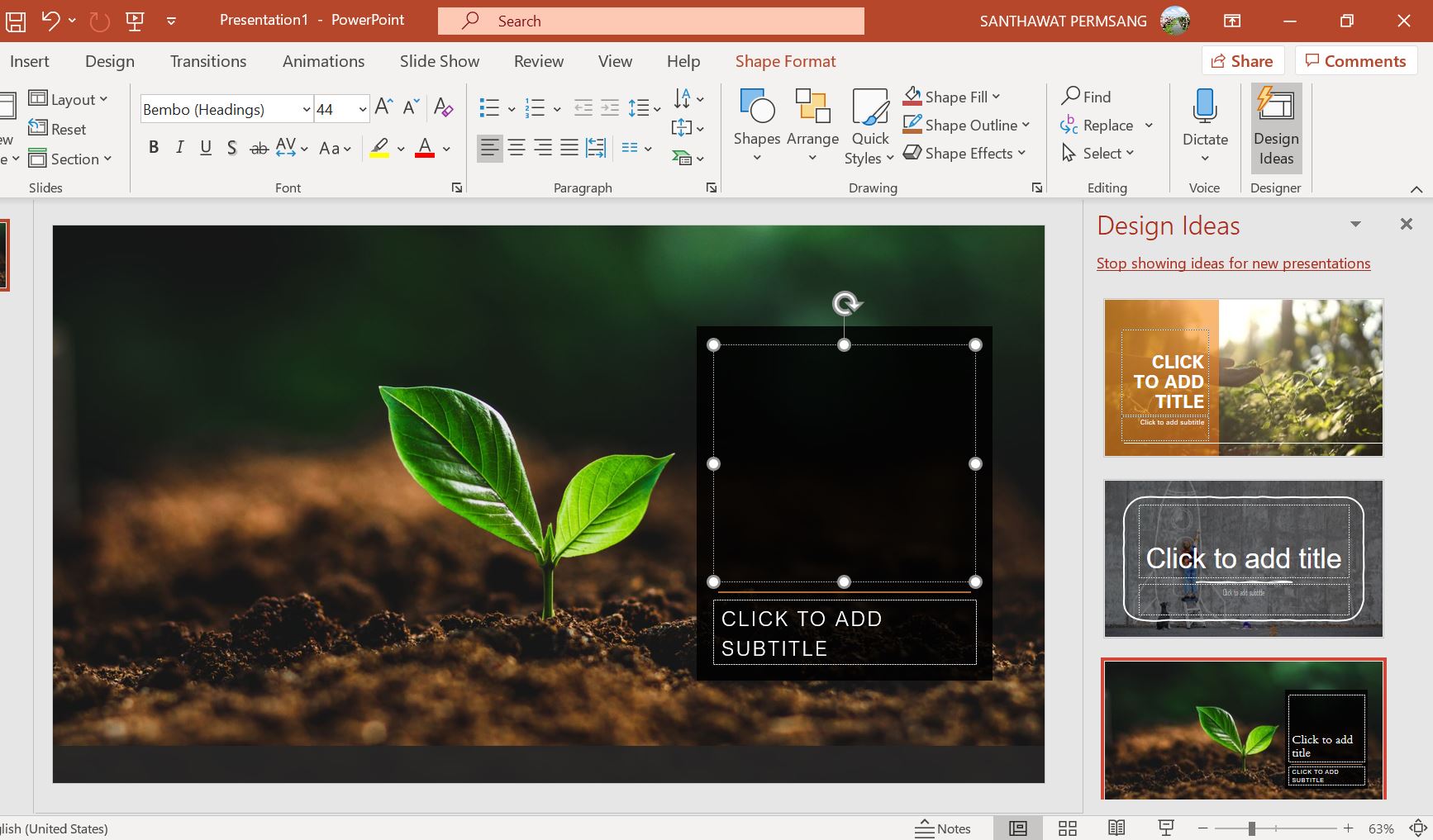Open the font size dropdown
Viewport: 1433px width, 840px height.
click(363, 108)
